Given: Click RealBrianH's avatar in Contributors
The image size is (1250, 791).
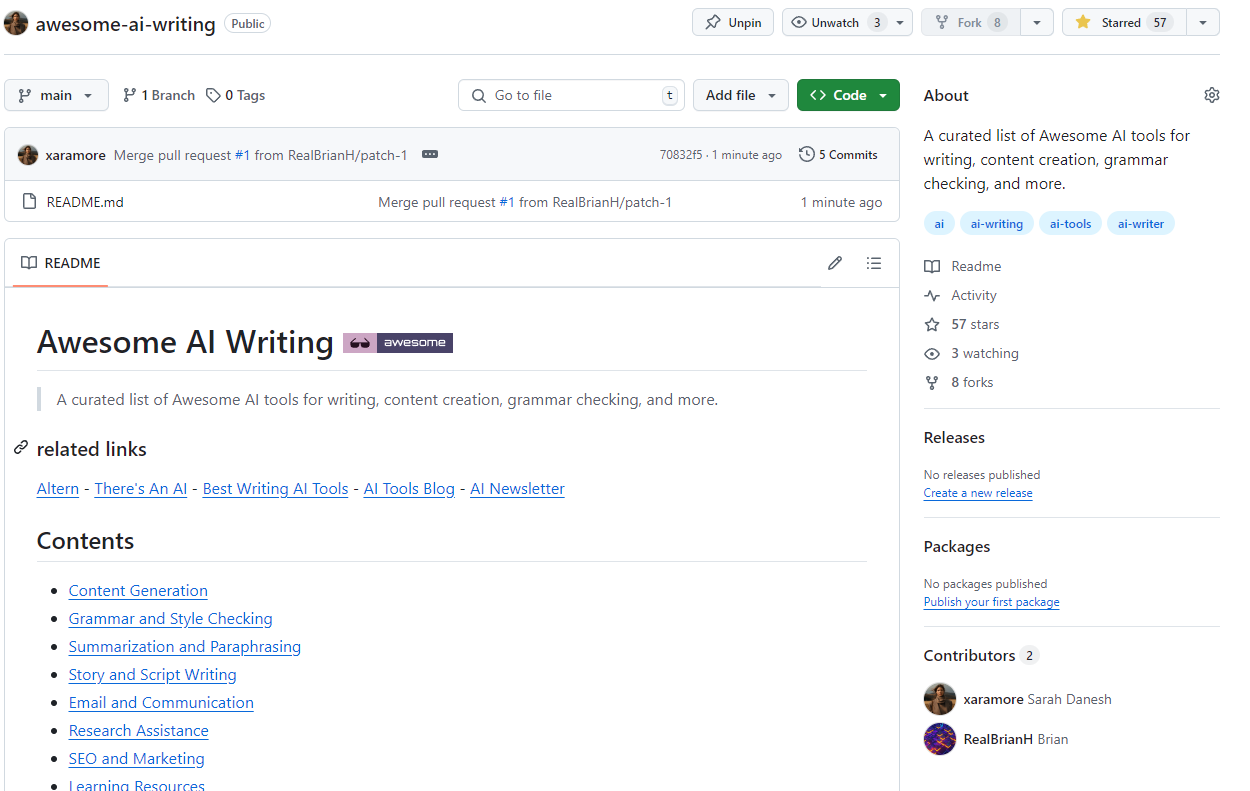Looking at the screenshot, I should coord(940,739).
